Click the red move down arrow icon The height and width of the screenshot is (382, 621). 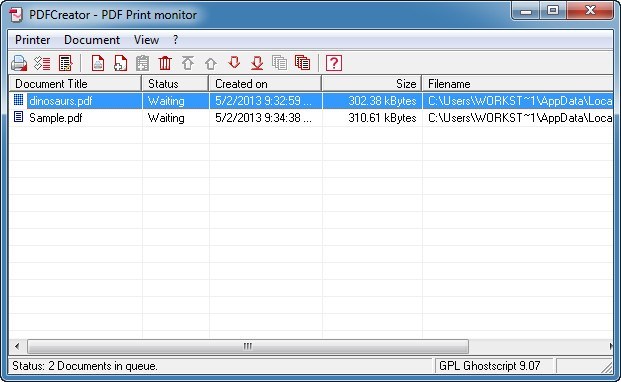[x=234, y=63]
